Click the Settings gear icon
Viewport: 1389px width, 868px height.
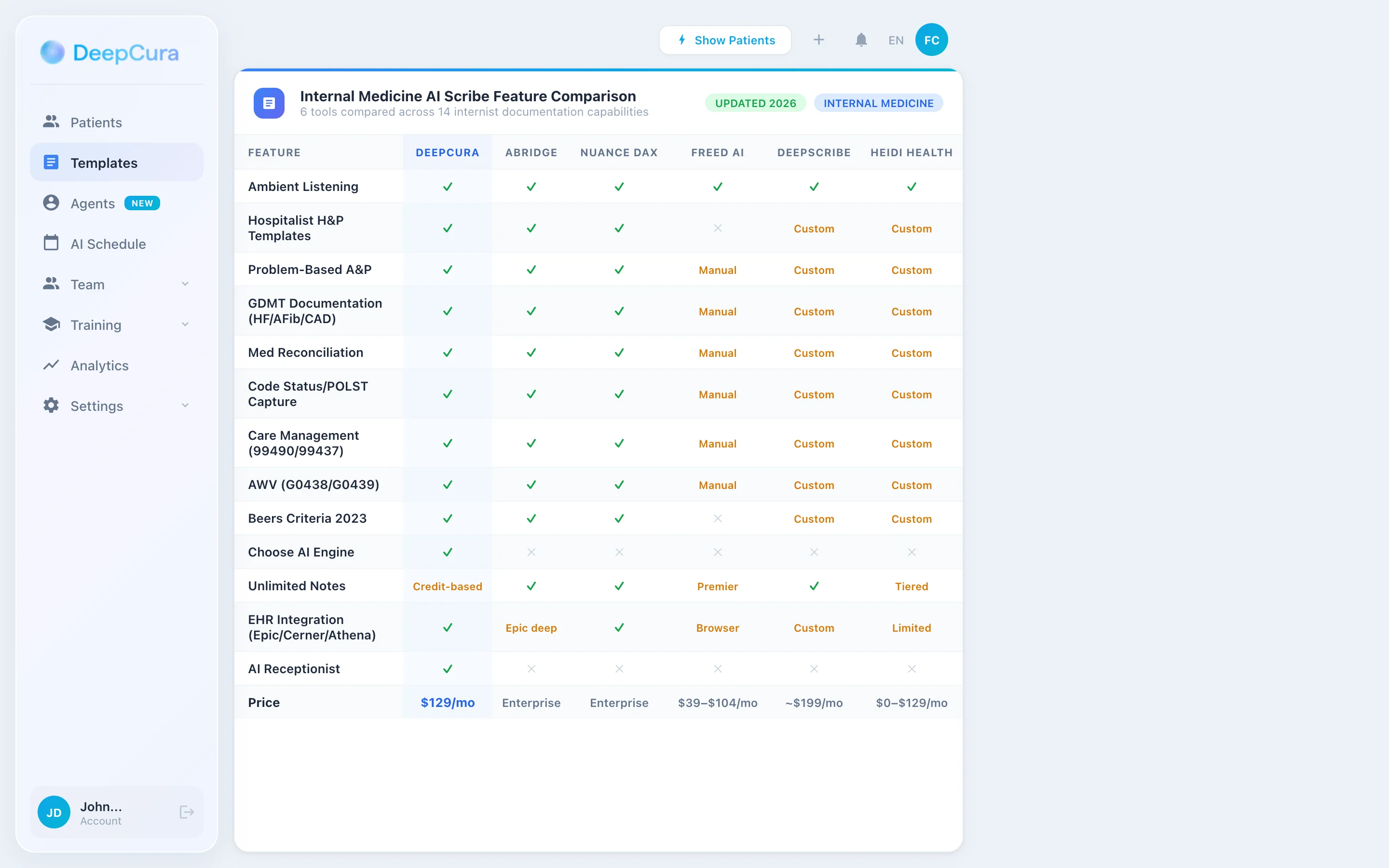coord(51,405)
